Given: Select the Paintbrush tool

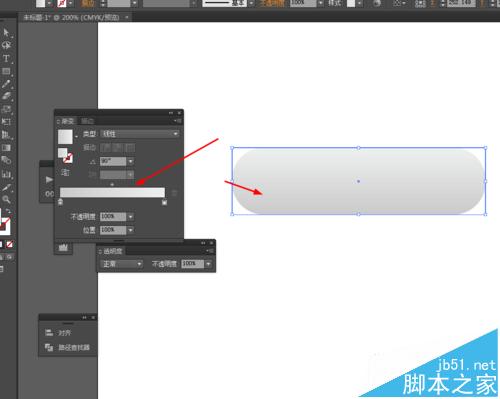Looking at the screenshot, I should [6, 84].
